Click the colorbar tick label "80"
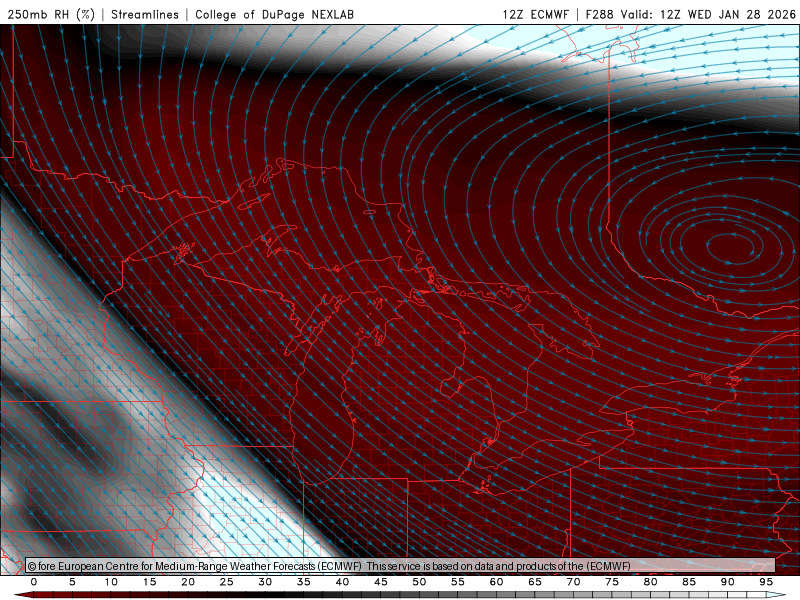The image size is (800, 600). point(650,582)
